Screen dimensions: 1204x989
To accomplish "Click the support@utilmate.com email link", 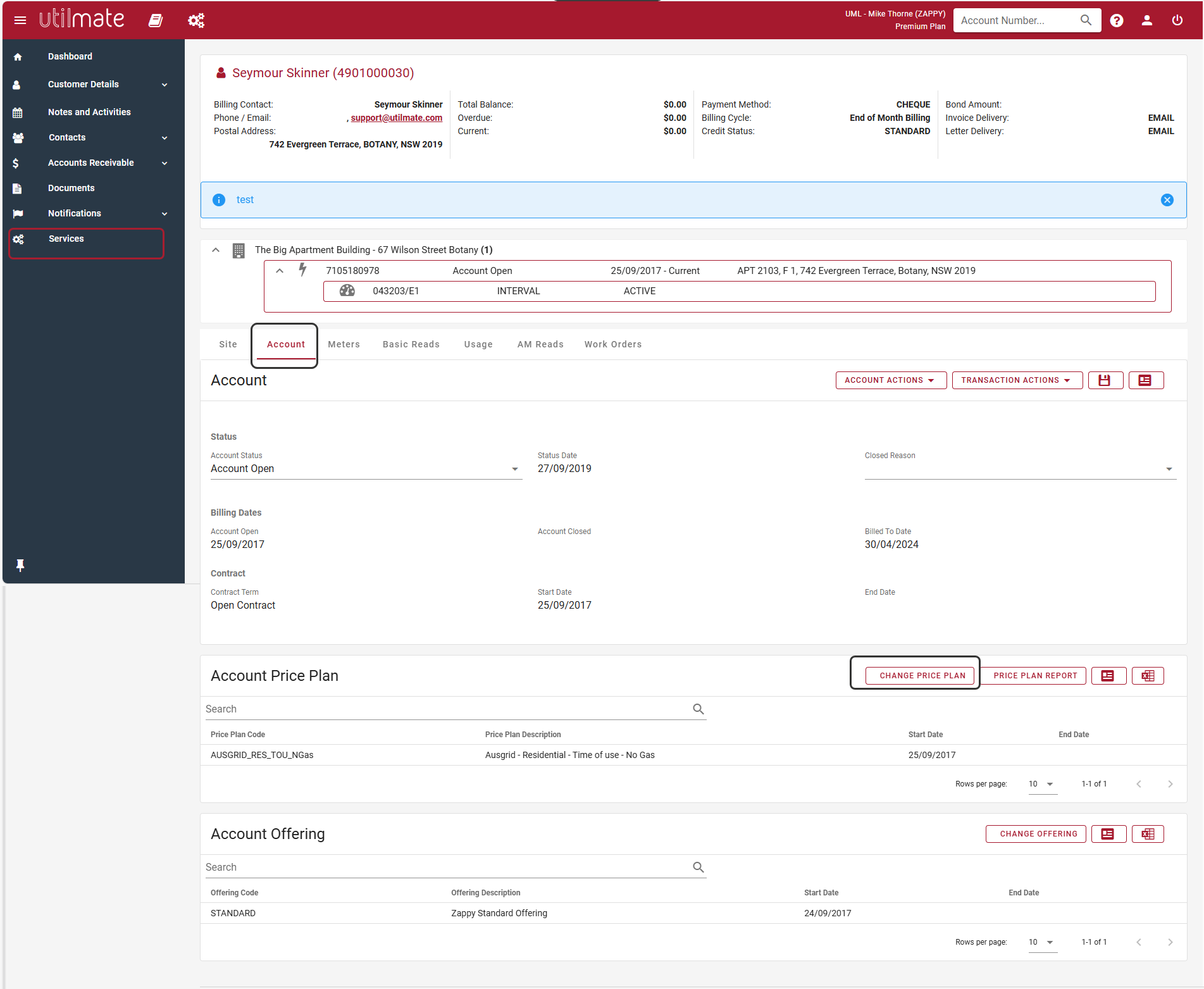I will pos(397,118).
